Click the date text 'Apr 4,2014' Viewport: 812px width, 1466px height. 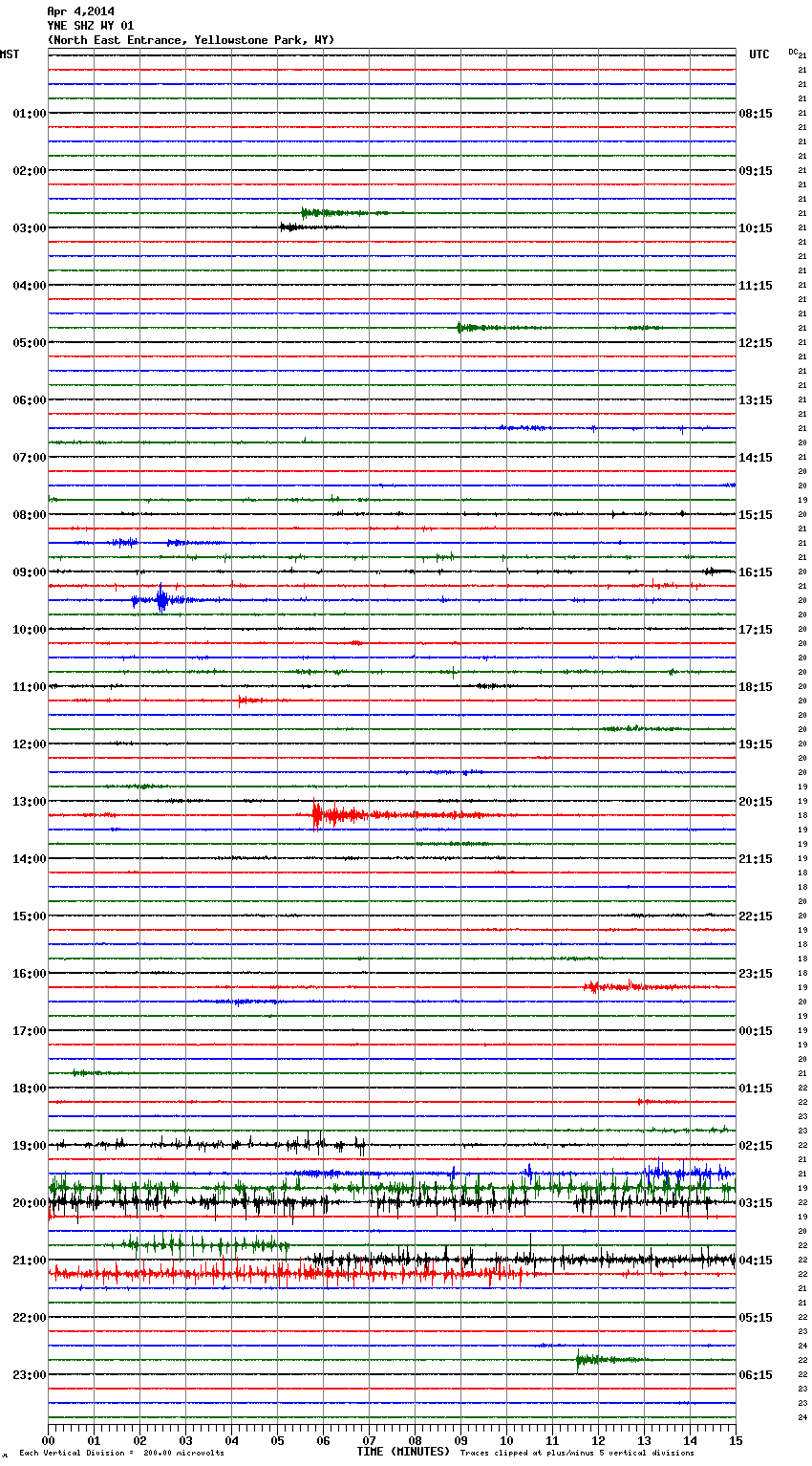pyautogui.click(x=80, y=11)
